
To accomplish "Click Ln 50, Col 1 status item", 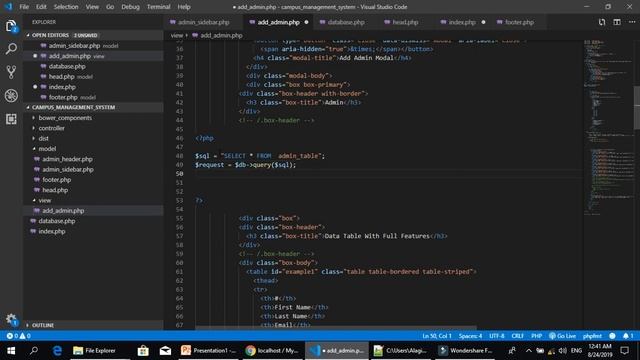I will click(x=437, y=336).
